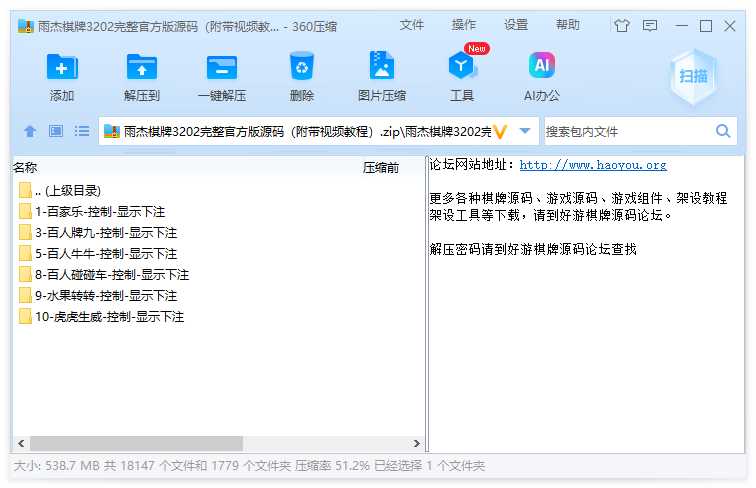
Task: Click the 删除 (Delete) trash icon
Action: (x=302, y=66)
